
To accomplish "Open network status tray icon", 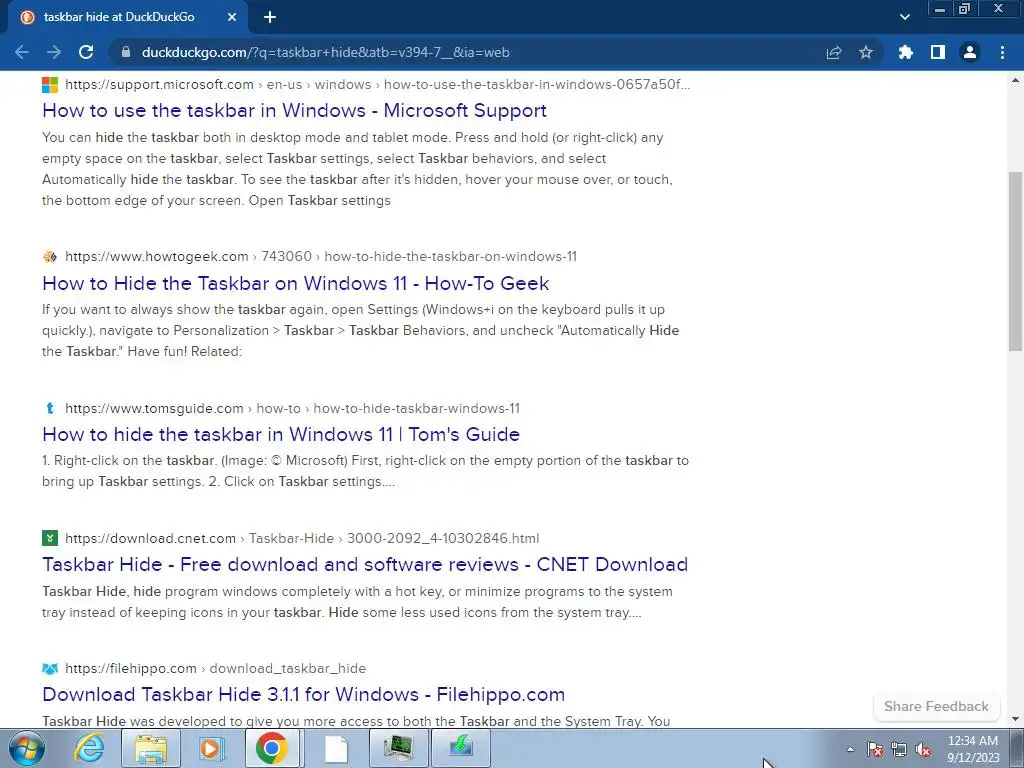I will pyautogui.click(x=899, y=749).
